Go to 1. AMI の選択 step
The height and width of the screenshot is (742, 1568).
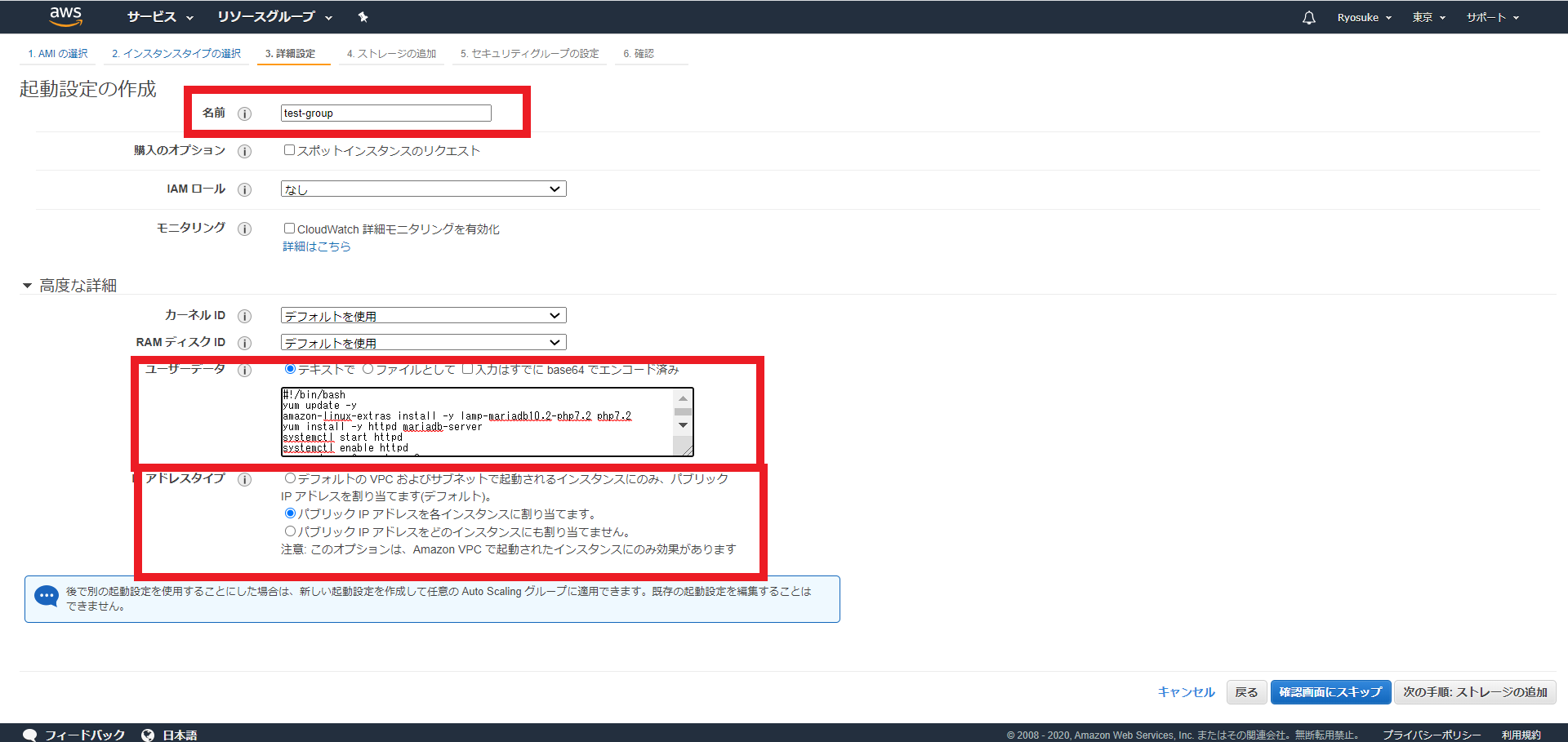point(57,54)
